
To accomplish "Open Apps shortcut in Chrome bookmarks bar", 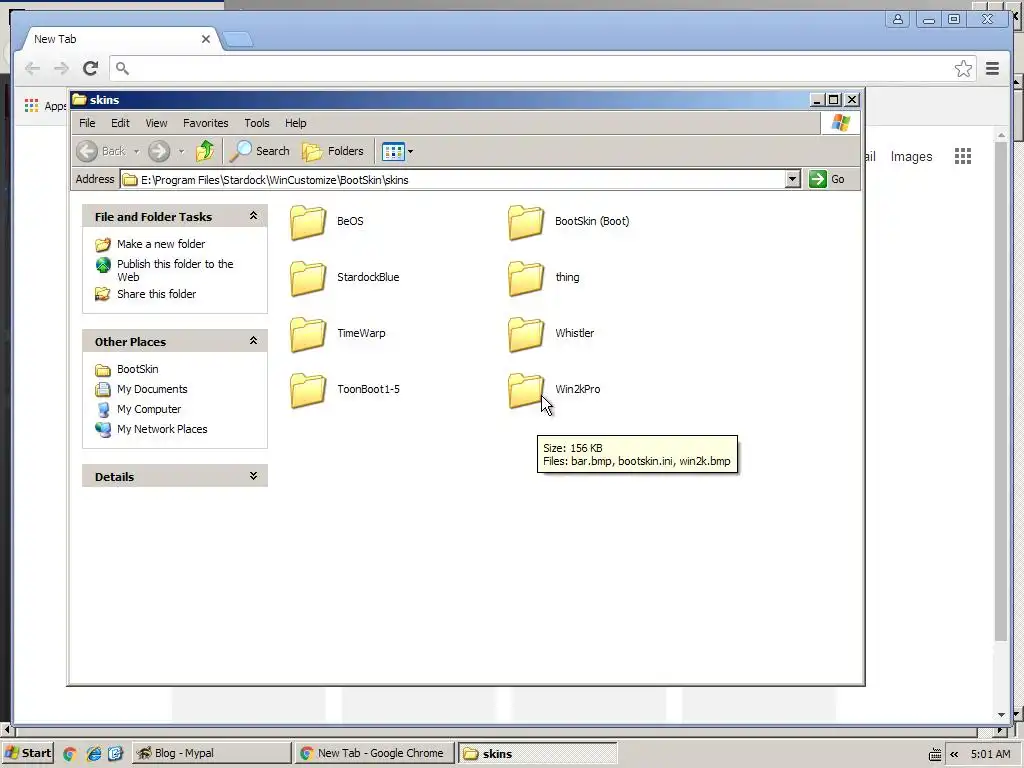I will [x=46, y=106].
